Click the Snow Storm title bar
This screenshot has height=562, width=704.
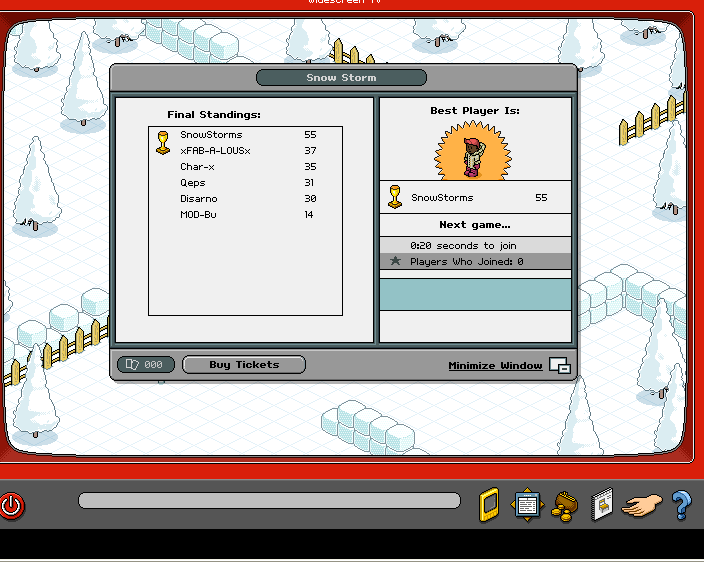pyautogui.click(x=341, y=78)
